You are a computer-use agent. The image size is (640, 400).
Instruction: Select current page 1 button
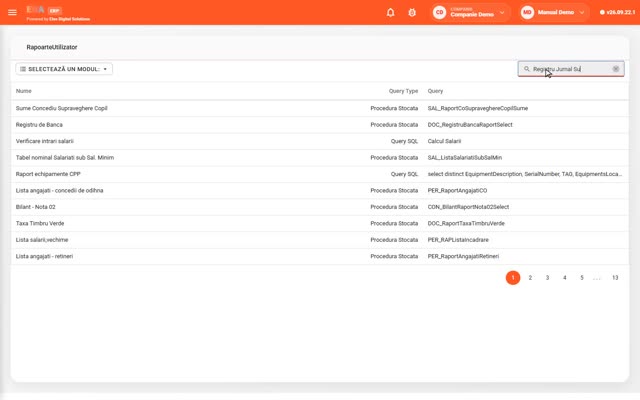pyautogui.click(x=513, y=278)
